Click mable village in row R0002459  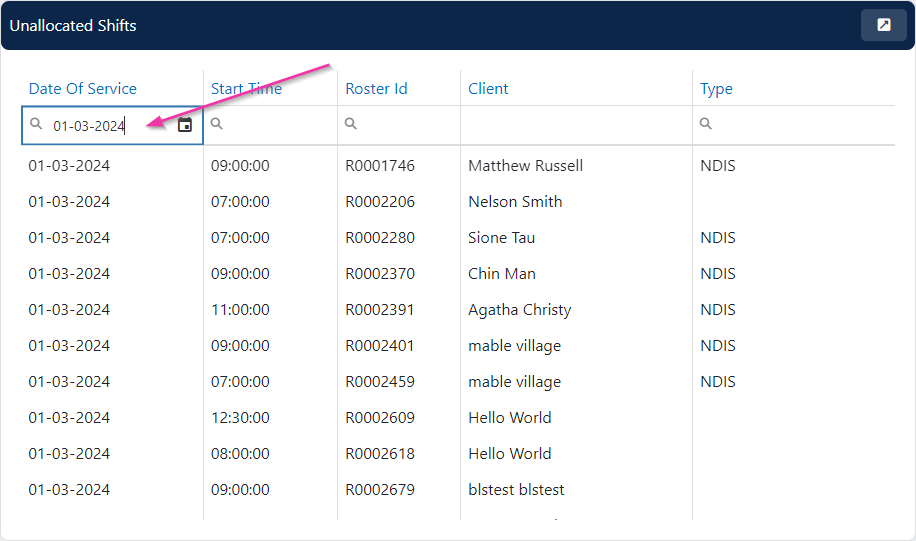(514, 383)
